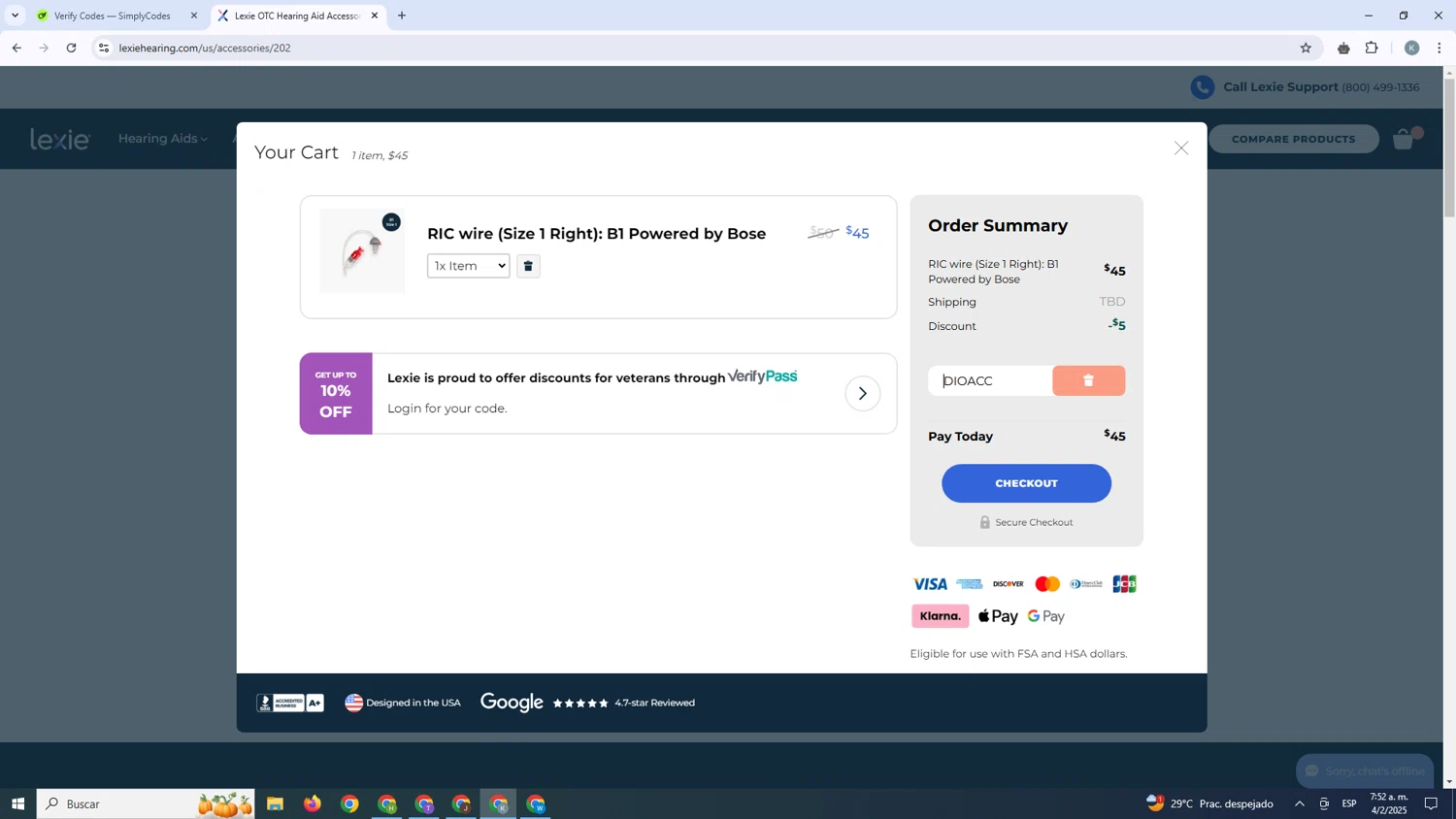Click the Get up to 10% off badge
The image size is (1456, 819).
click(x=336, y=394)
